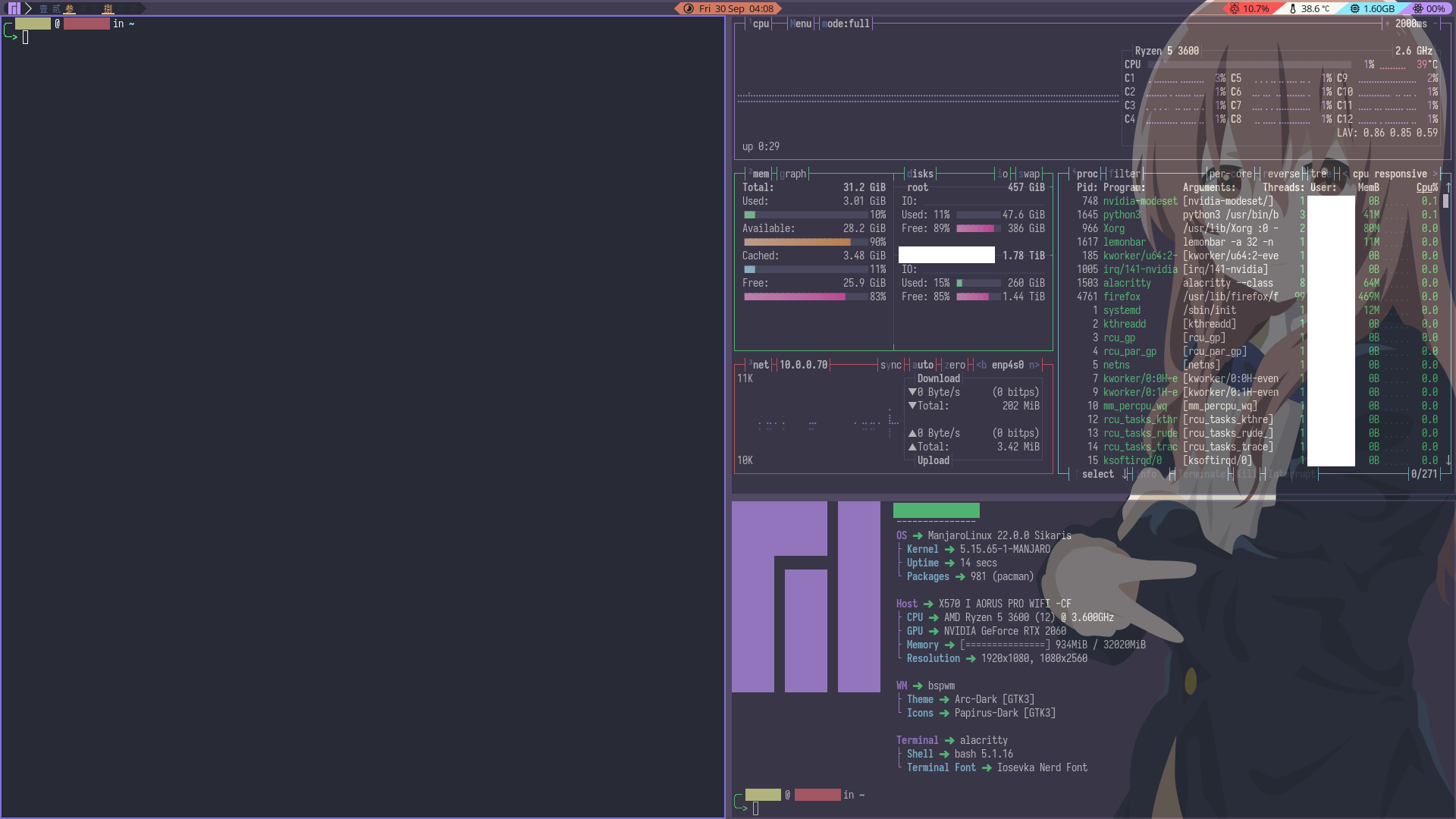Click the thermometer icon showing 38.6 °C
The height and width of the screenshot is (819, 1456).
point(1293,9)
